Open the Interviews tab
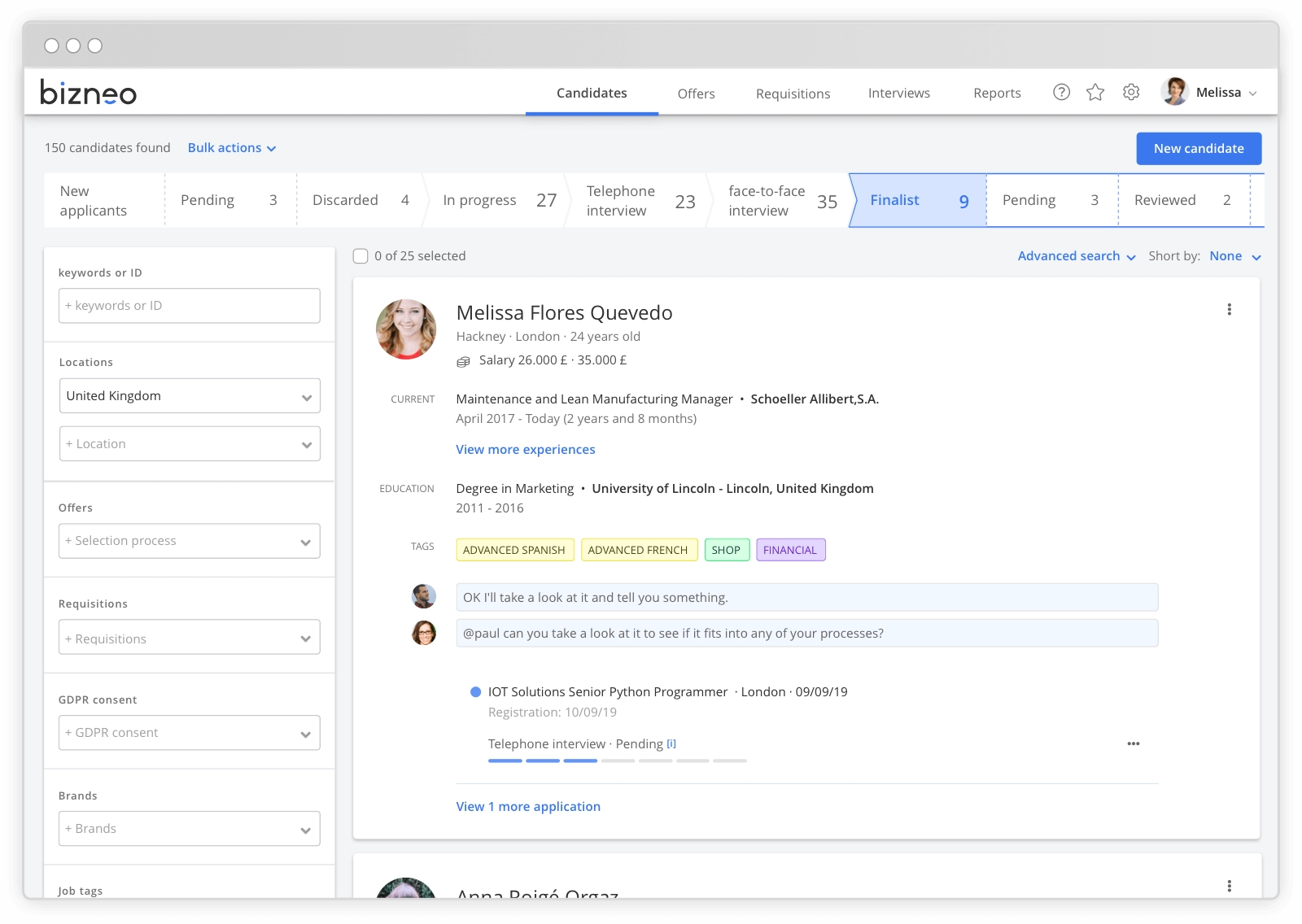 pos(899,94)
